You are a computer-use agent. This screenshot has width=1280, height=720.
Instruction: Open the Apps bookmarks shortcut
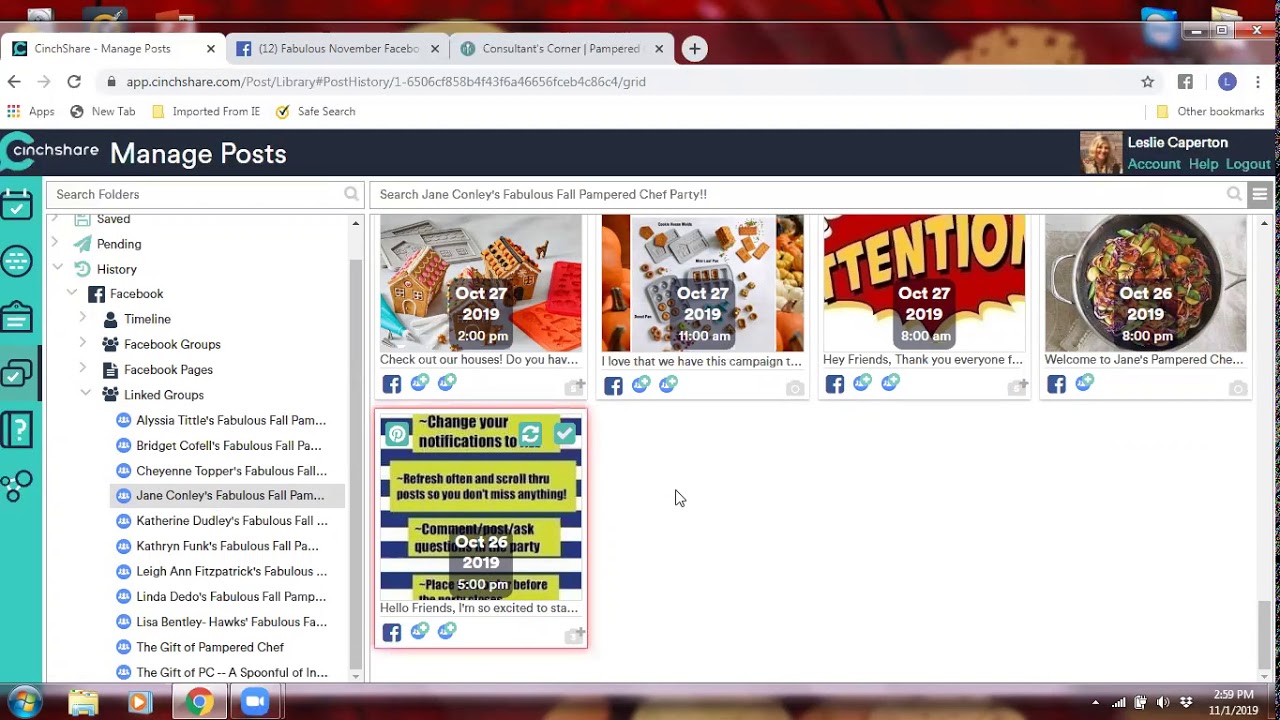click(31, 111)
